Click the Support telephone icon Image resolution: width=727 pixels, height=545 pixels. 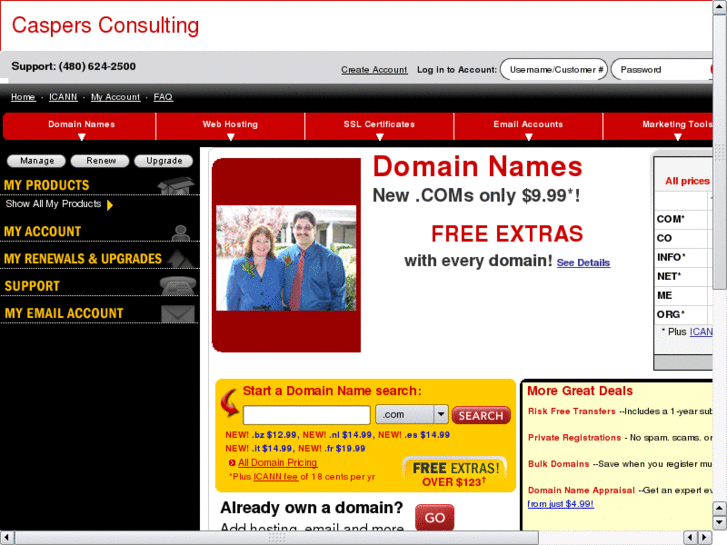(178, 285)
